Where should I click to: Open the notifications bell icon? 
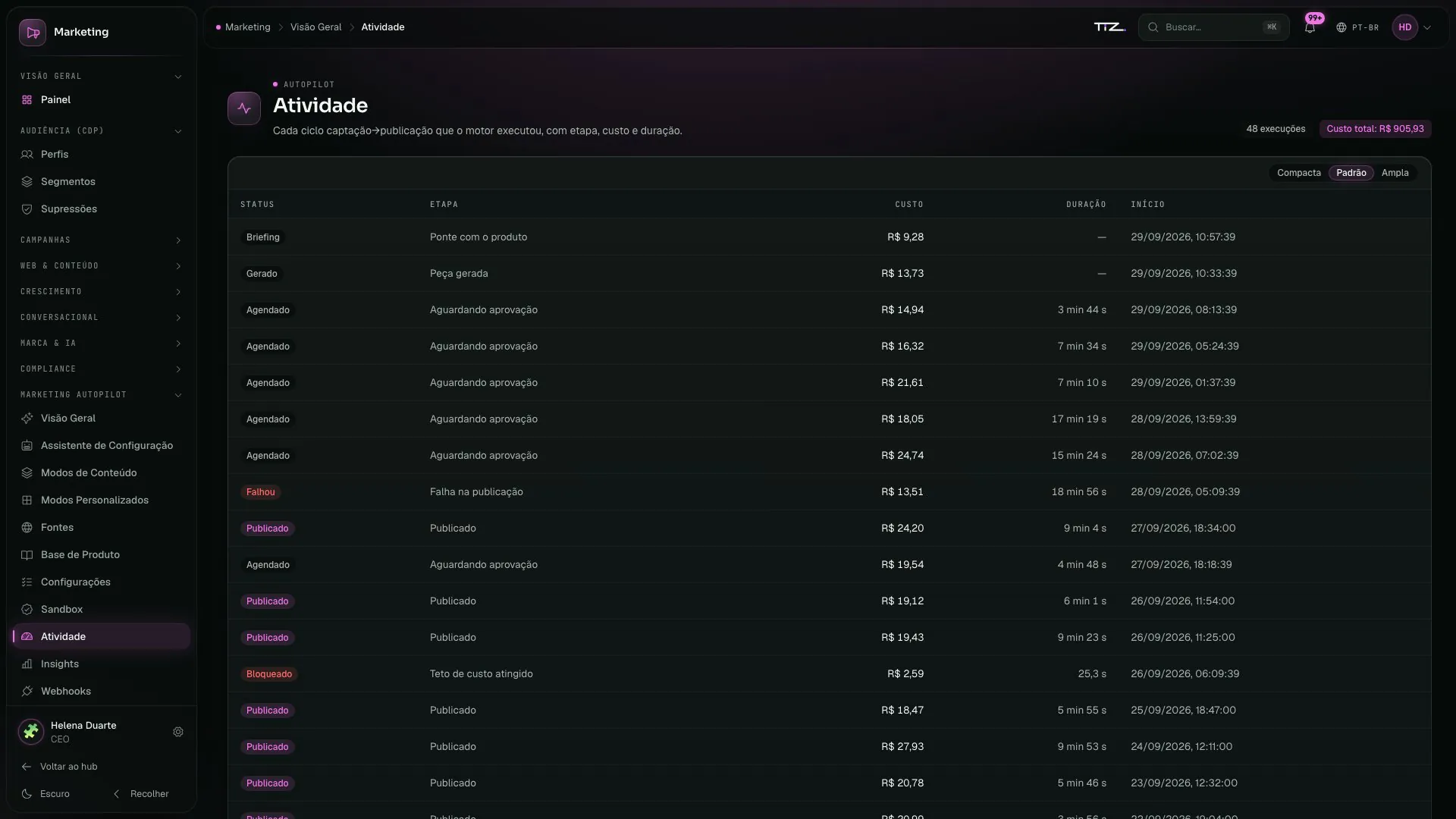[1310, 27]
